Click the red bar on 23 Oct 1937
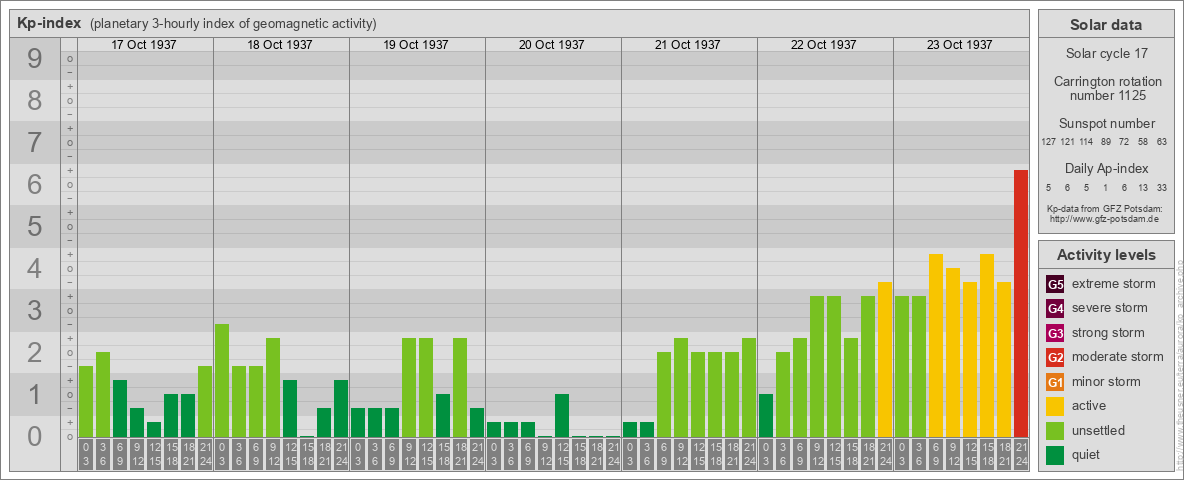This screenshot has height=480, width=1184. (1021, 303)
